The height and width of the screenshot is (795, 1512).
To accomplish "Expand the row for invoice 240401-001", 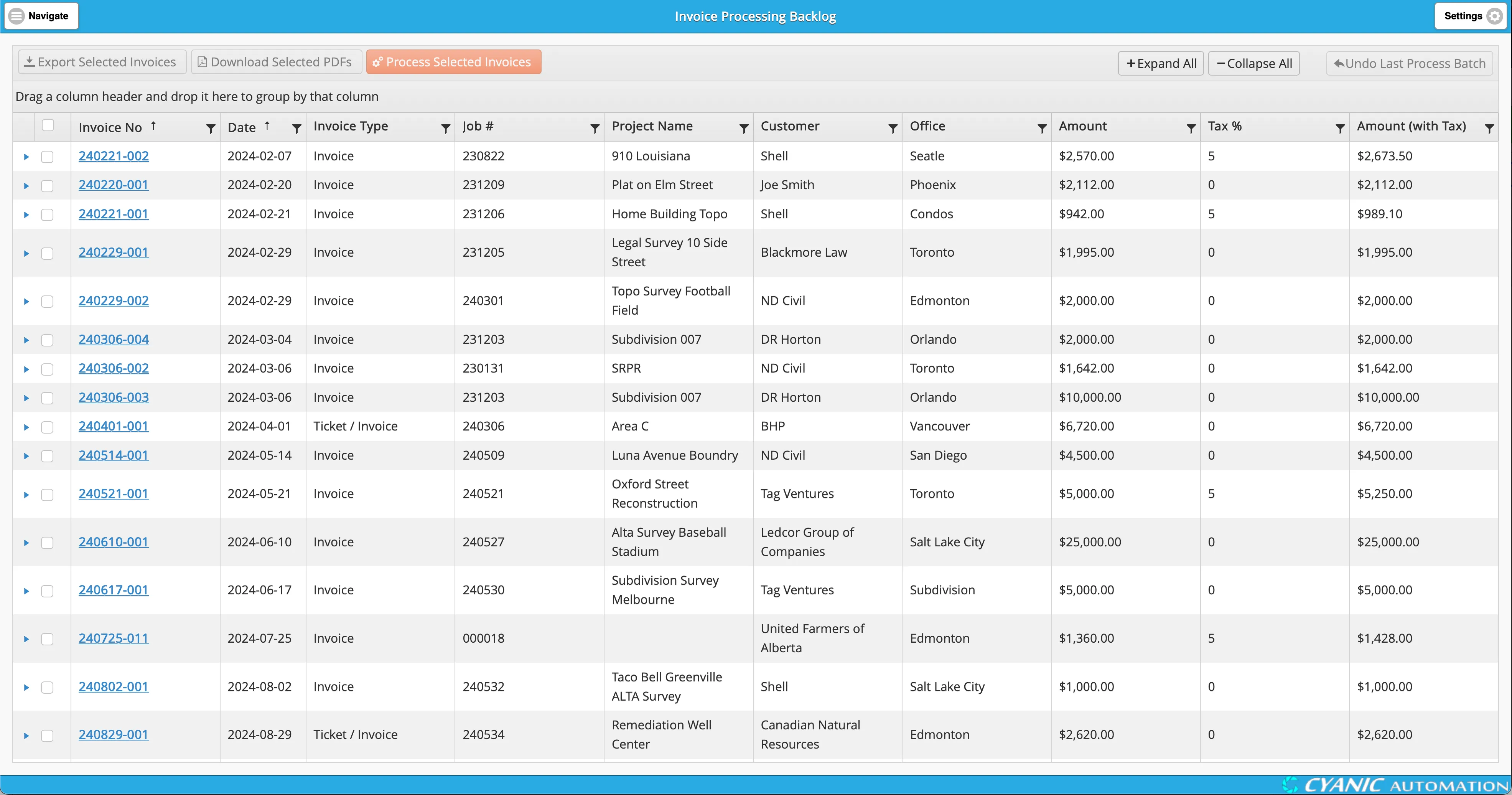I will (x=26, y=427).
